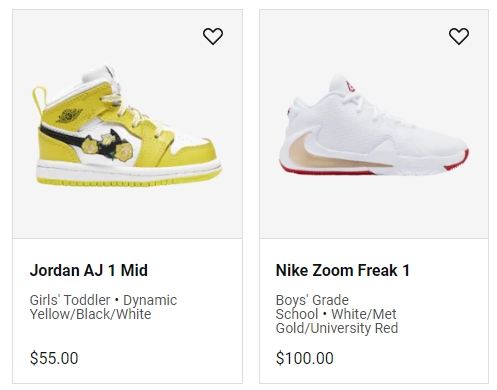Click the $100.00 price
The image size is (497, 390).
(305, 358)
